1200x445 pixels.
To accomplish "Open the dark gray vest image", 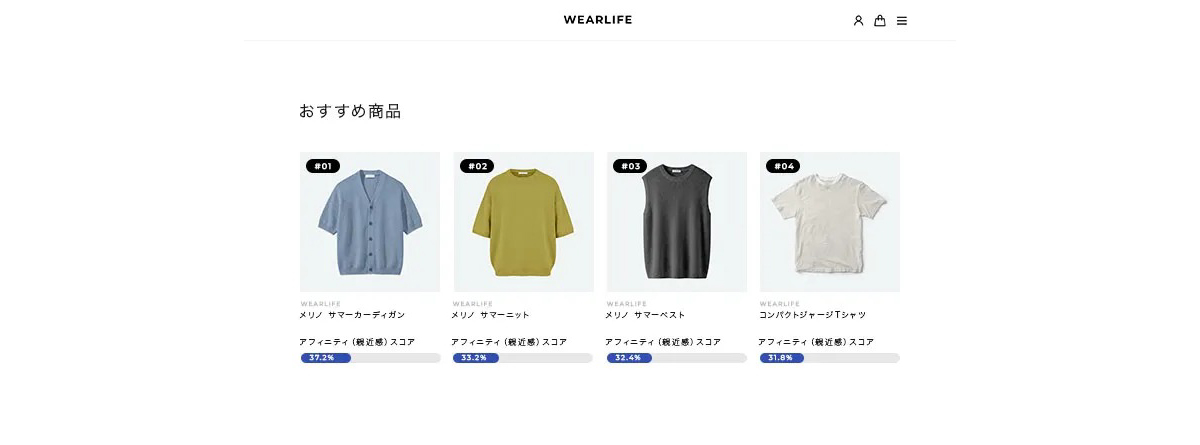I will 677,222.
